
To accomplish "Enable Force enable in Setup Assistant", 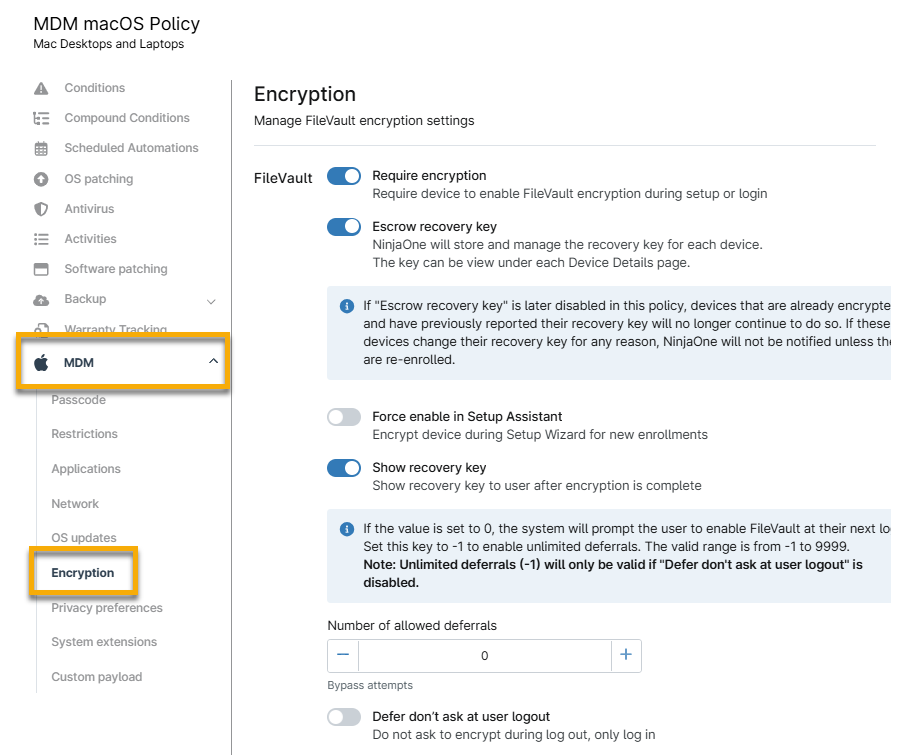I will 344,417.
